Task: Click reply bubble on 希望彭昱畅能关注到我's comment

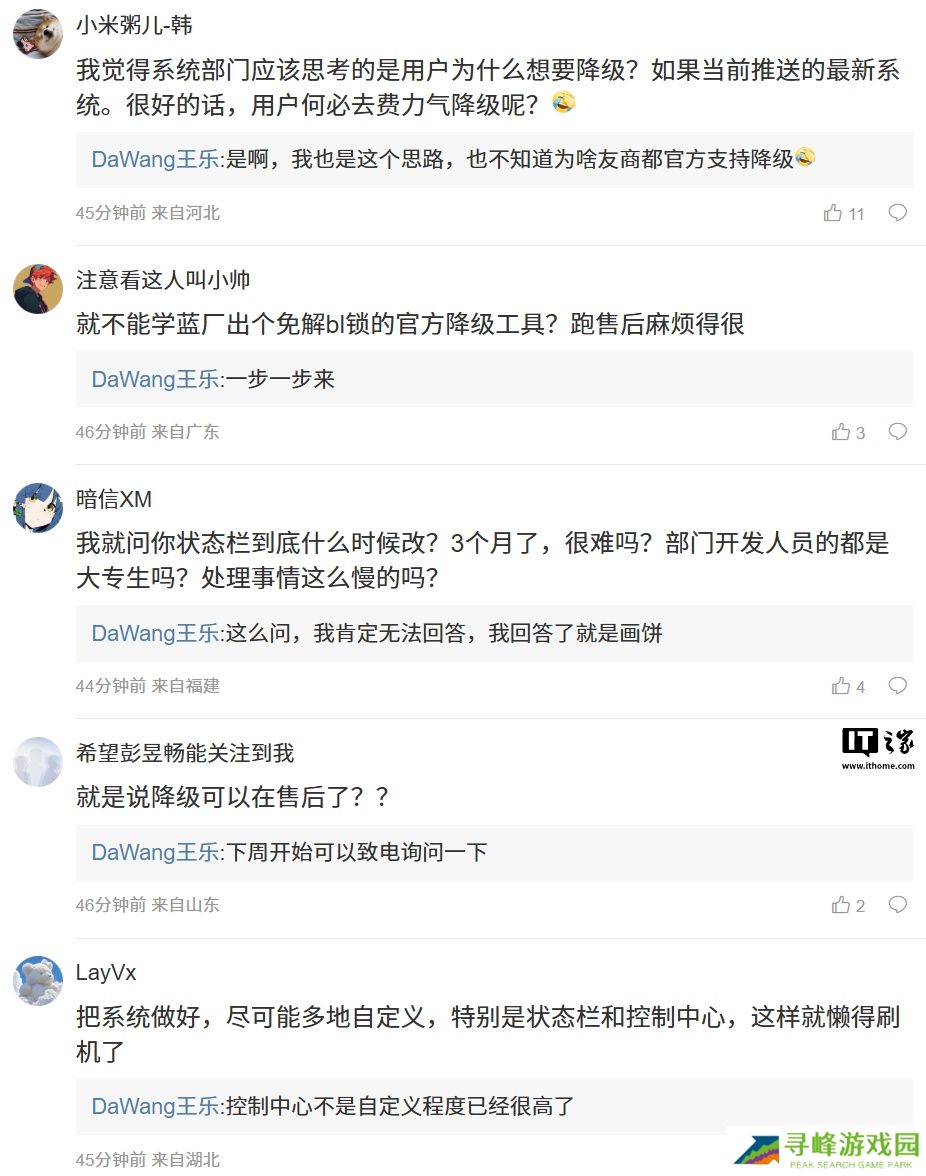Action: 898,904
